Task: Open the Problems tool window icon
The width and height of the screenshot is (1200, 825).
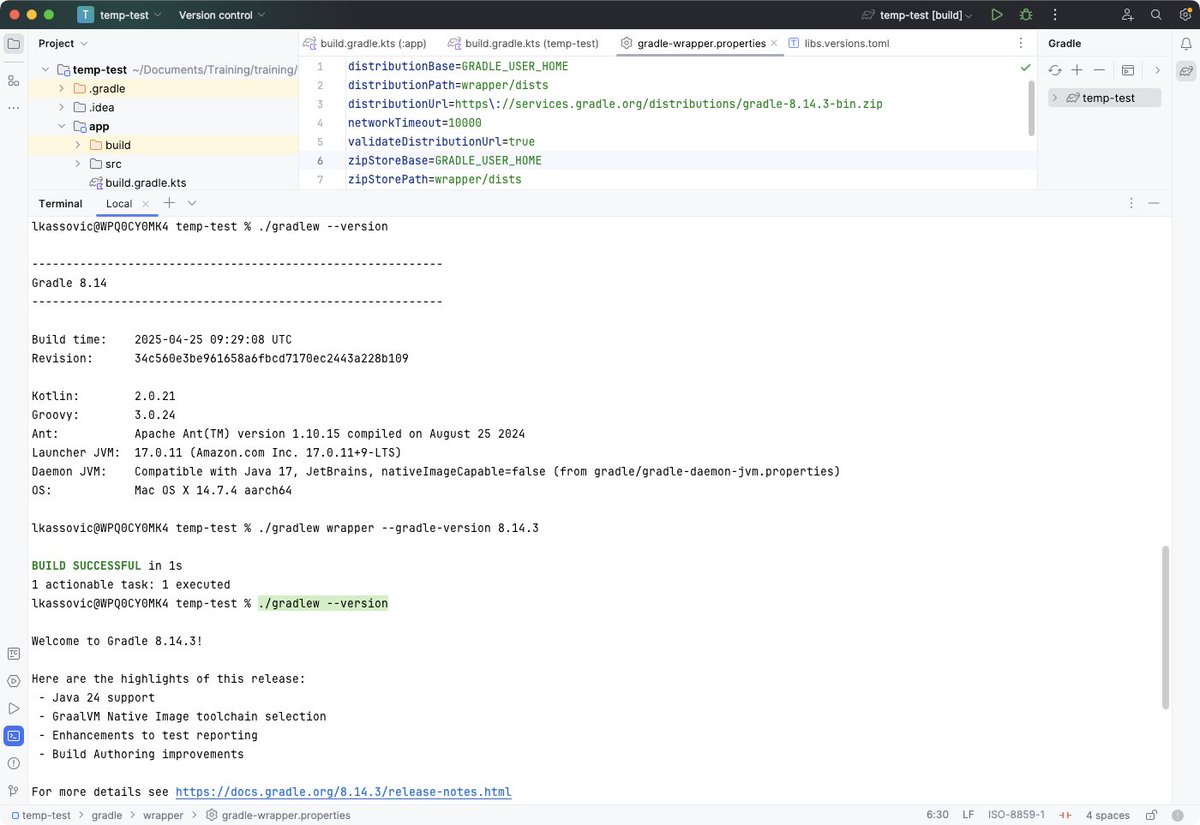Action: 13,763
